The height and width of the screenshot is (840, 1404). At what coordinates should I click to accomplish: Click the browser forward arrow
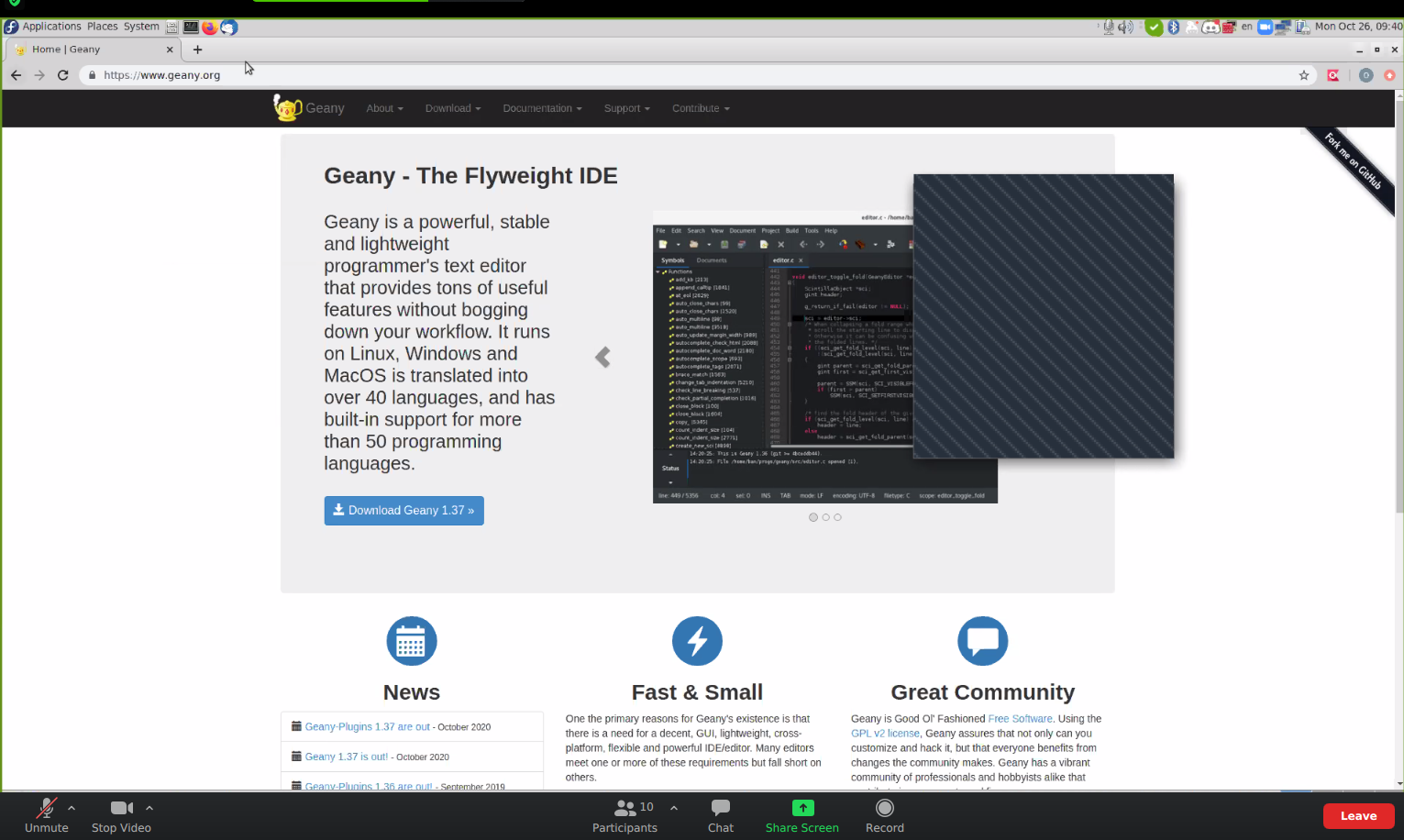click(x=39, y=75)
